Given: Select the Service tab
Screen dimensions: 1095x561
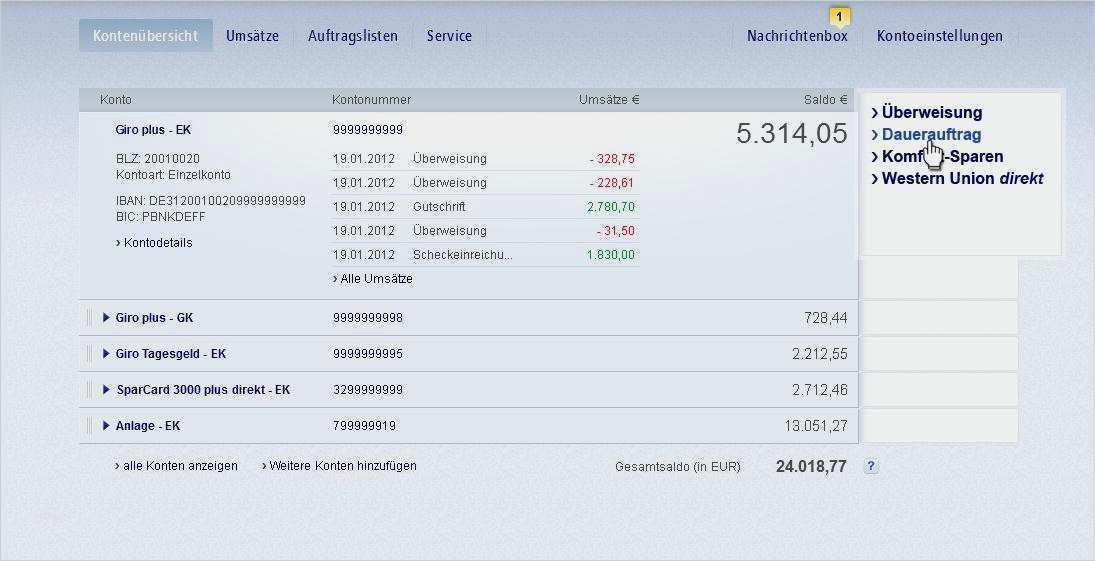Looking at the screenshot, I should (449, 36).
